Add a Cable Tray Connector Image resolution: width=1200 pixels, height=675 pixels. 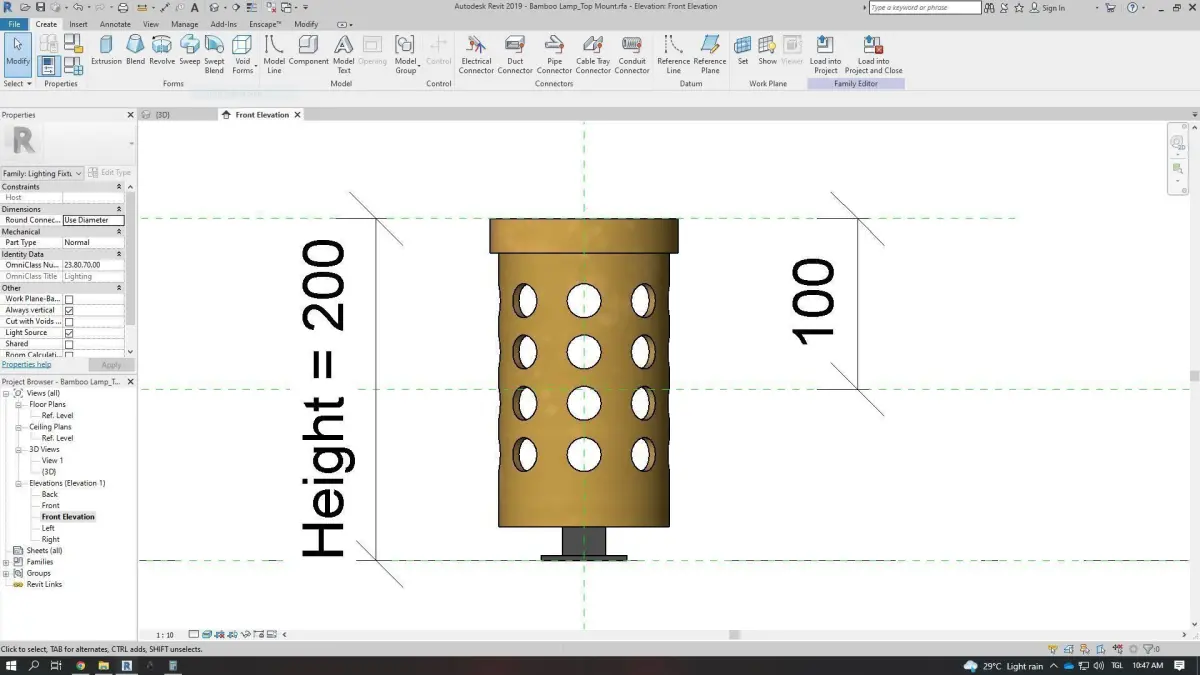pos(593,55)
